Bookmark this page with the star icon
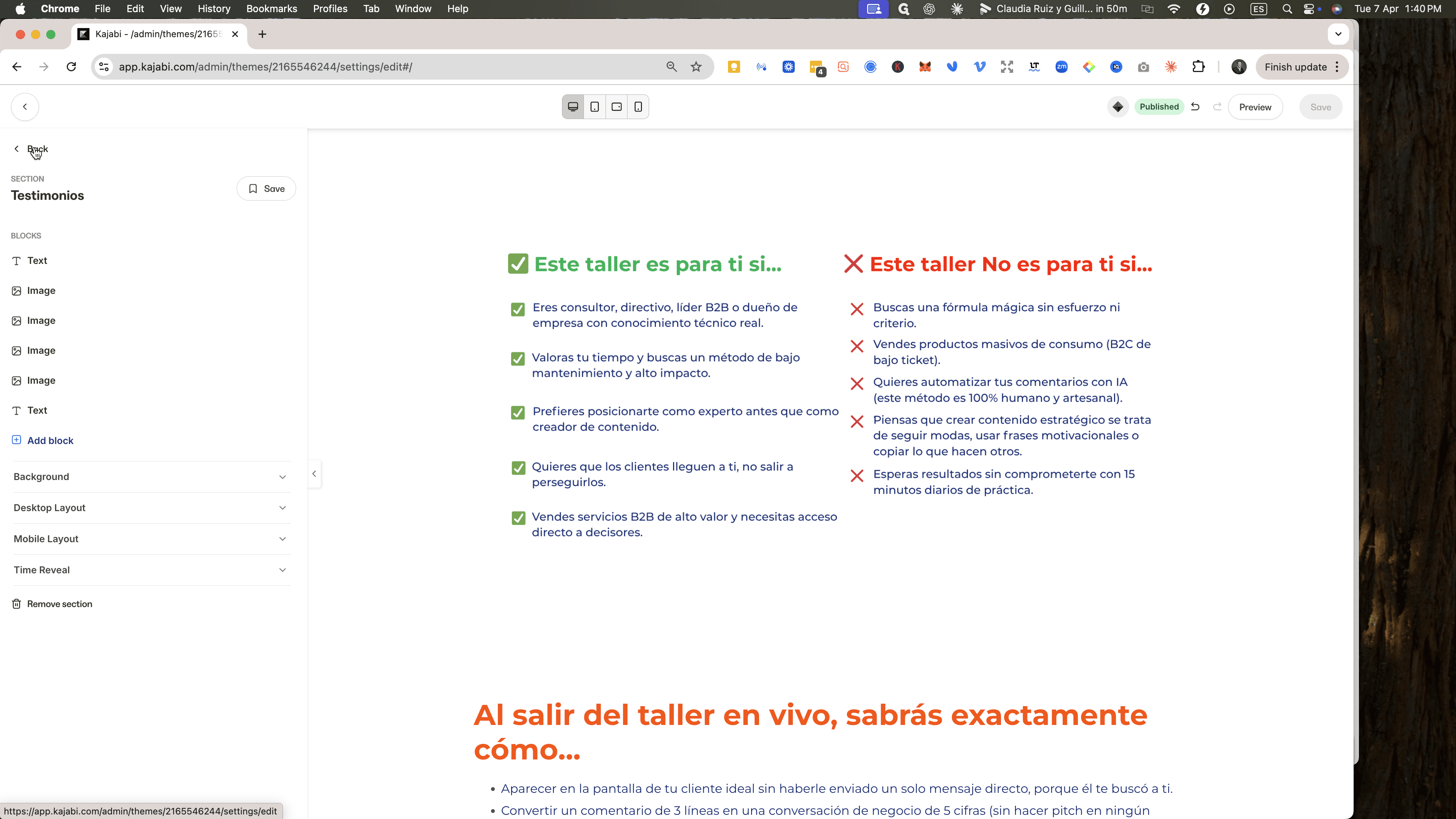Viewport: 1456px width, 819px height. (x=696, y=67)
